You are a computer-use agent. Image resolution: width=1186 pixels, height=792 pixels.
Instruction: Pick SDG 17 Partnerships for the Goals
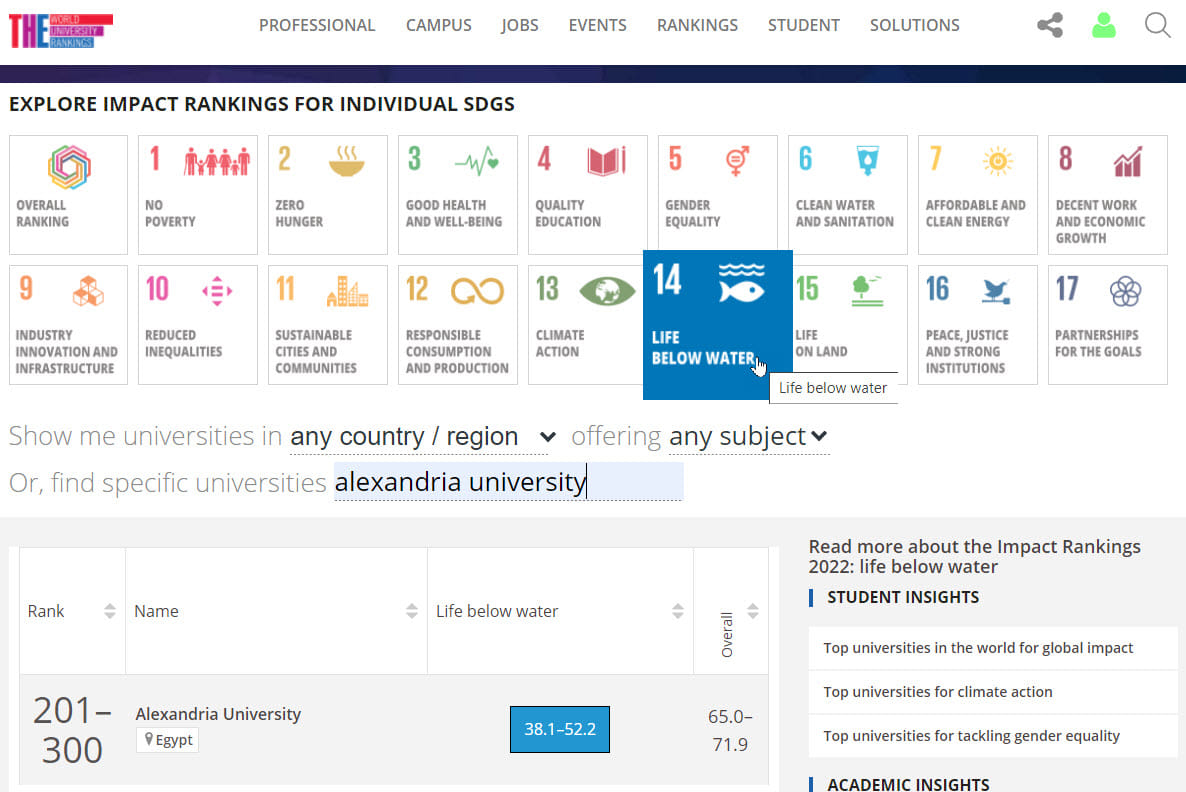pyautogui.click(x=1108, y=325)
